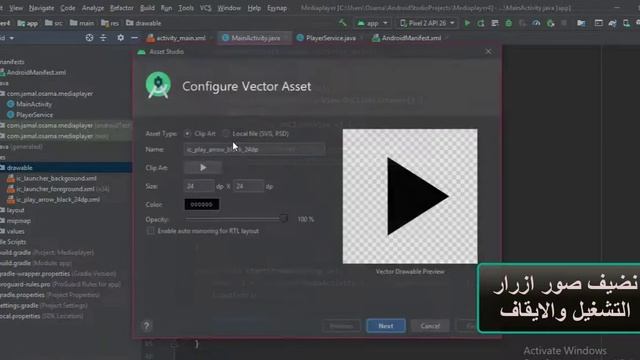640x360 pixels.
Task: Click the Next button
Action: (386, 326)
